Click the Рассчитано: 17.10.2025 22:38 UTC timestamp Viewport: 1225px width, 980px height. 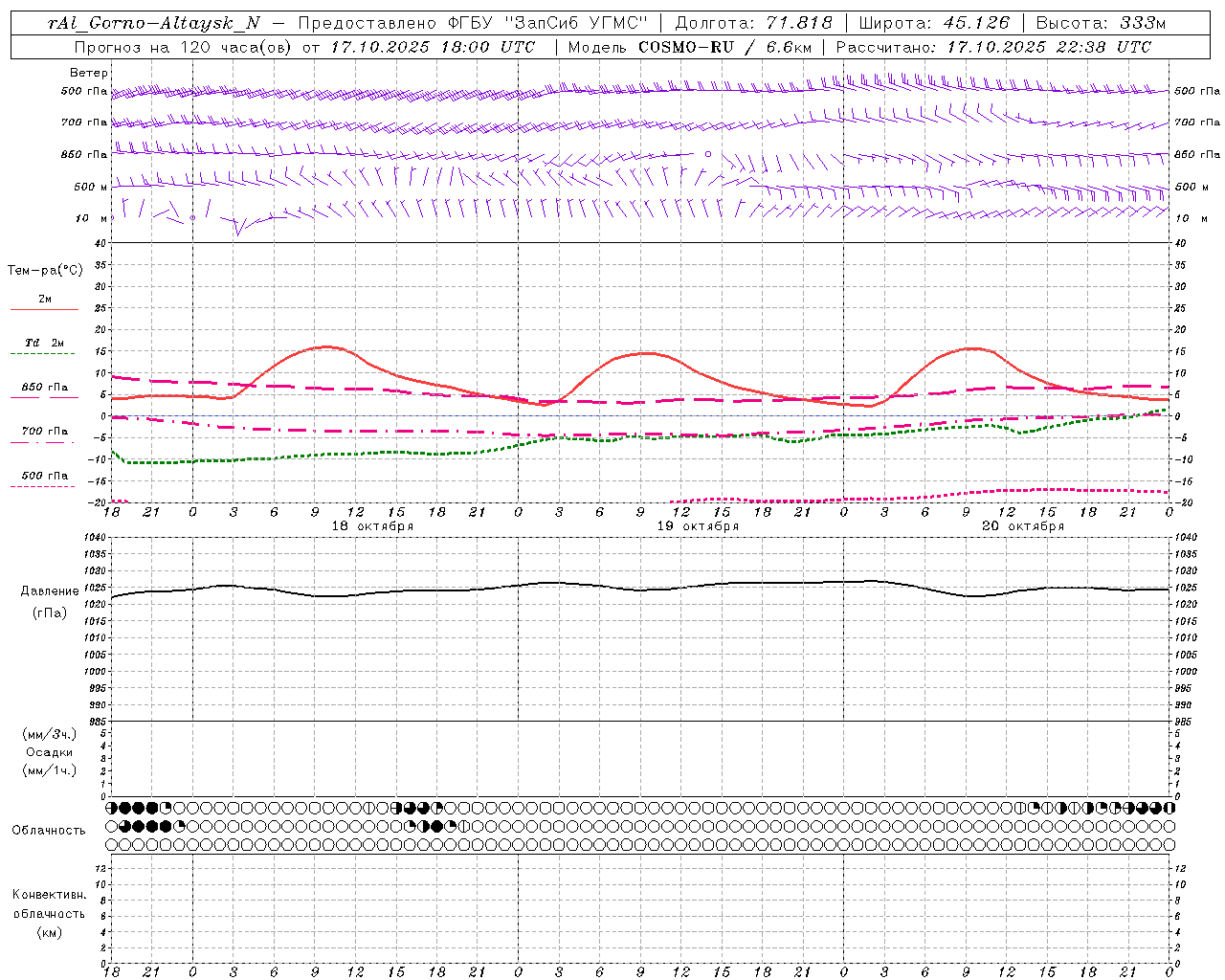coord(993,47)
